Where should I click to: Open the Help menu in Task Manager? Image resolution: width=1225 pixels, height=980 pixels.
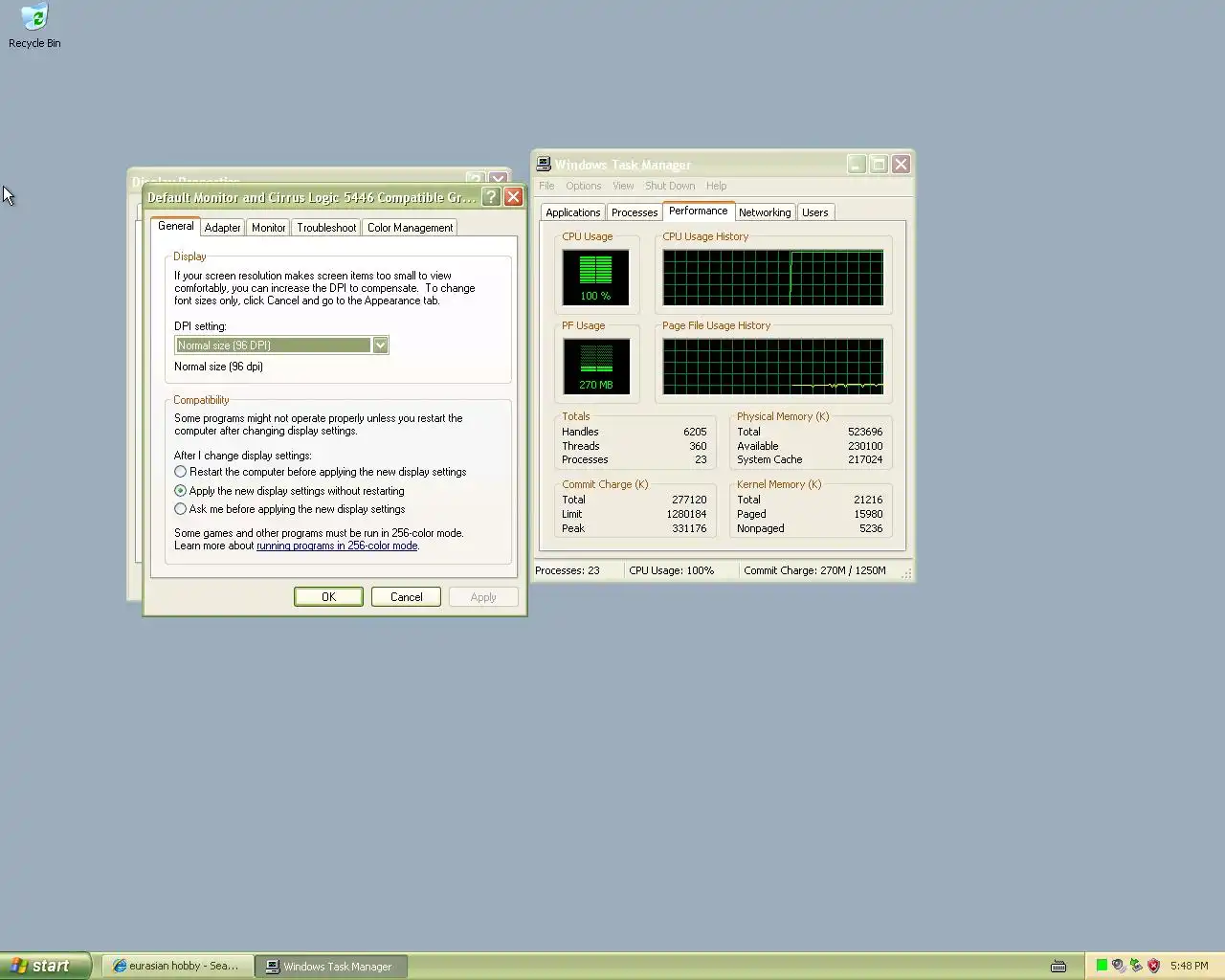[x=716, y=186]
